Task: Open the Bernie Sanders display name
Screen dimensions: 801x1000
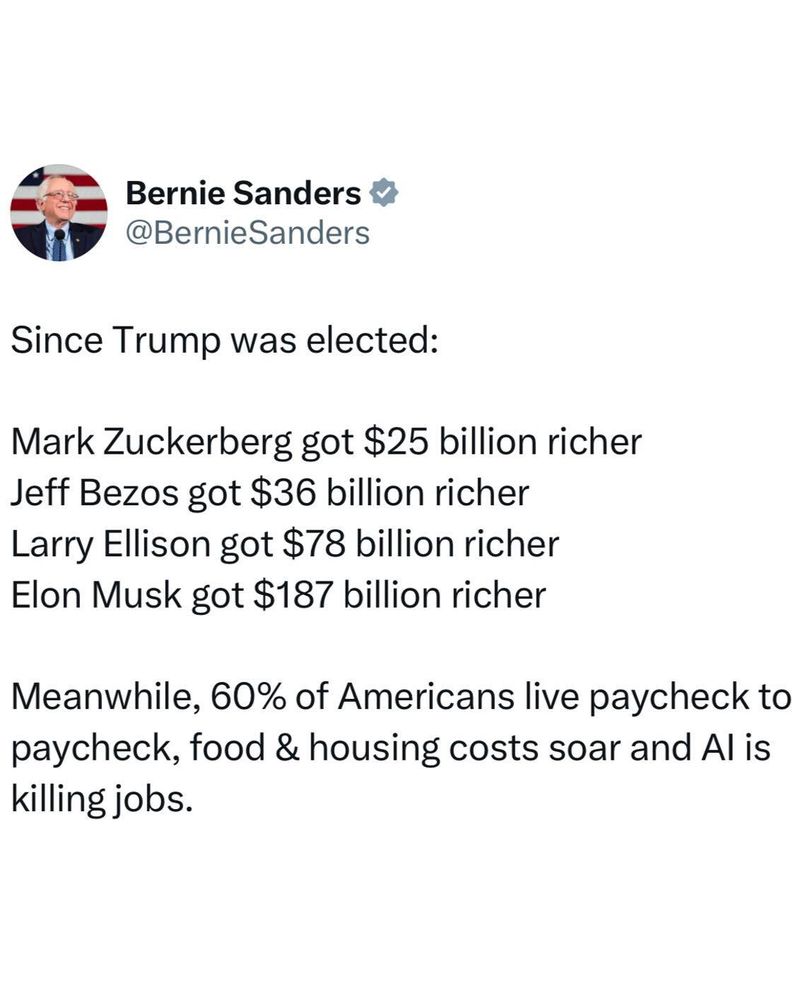Action: coord(244,193)
